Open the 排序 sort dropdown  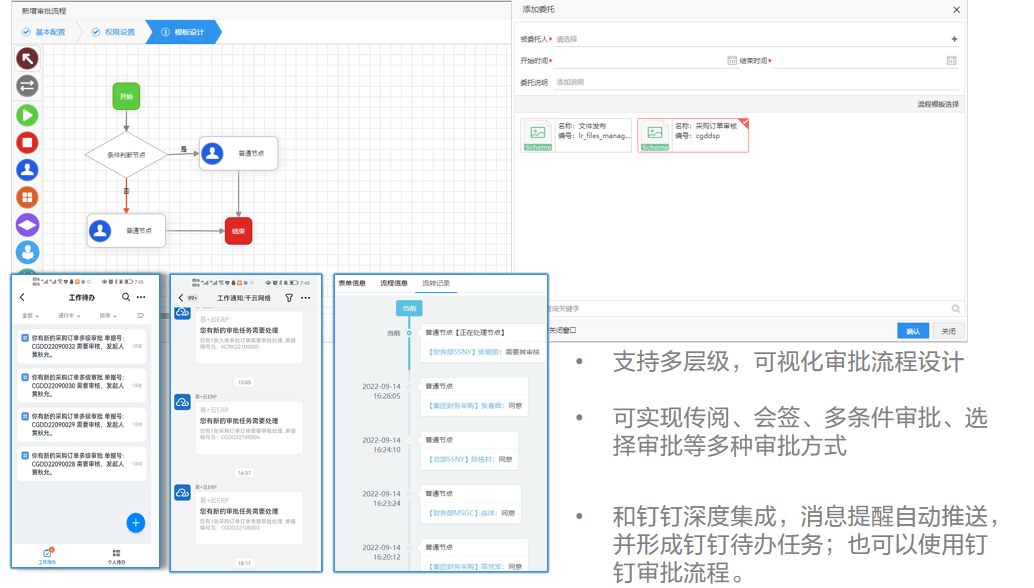[x=107, y=316]
